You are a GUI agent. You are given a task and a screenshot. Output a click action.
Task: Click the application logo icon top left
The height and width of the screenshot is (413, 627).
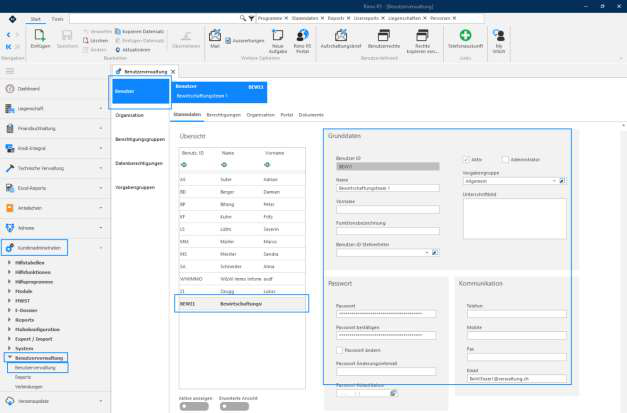(12, 19)
